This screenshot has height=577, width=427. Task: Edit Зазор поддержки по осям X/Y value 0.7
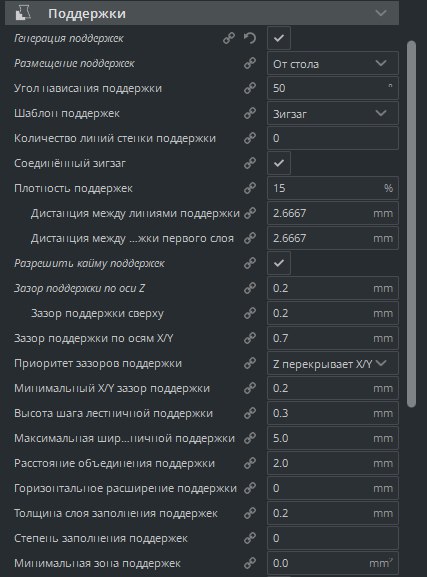pos(333,339)
